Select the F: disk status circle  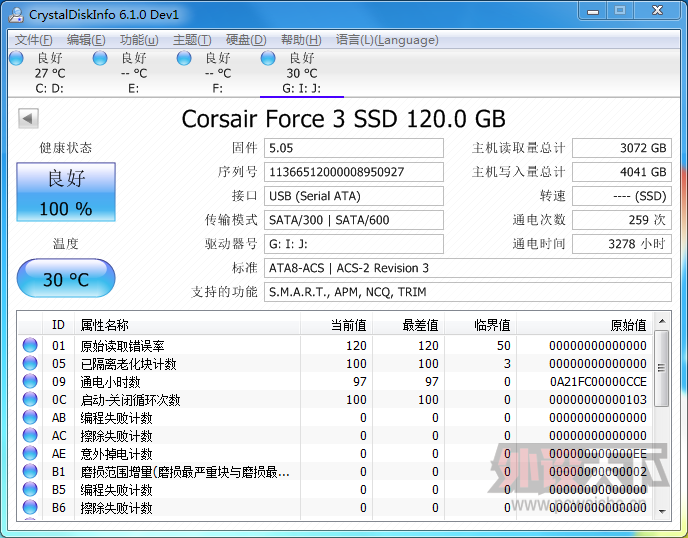(x=184, y=58)
